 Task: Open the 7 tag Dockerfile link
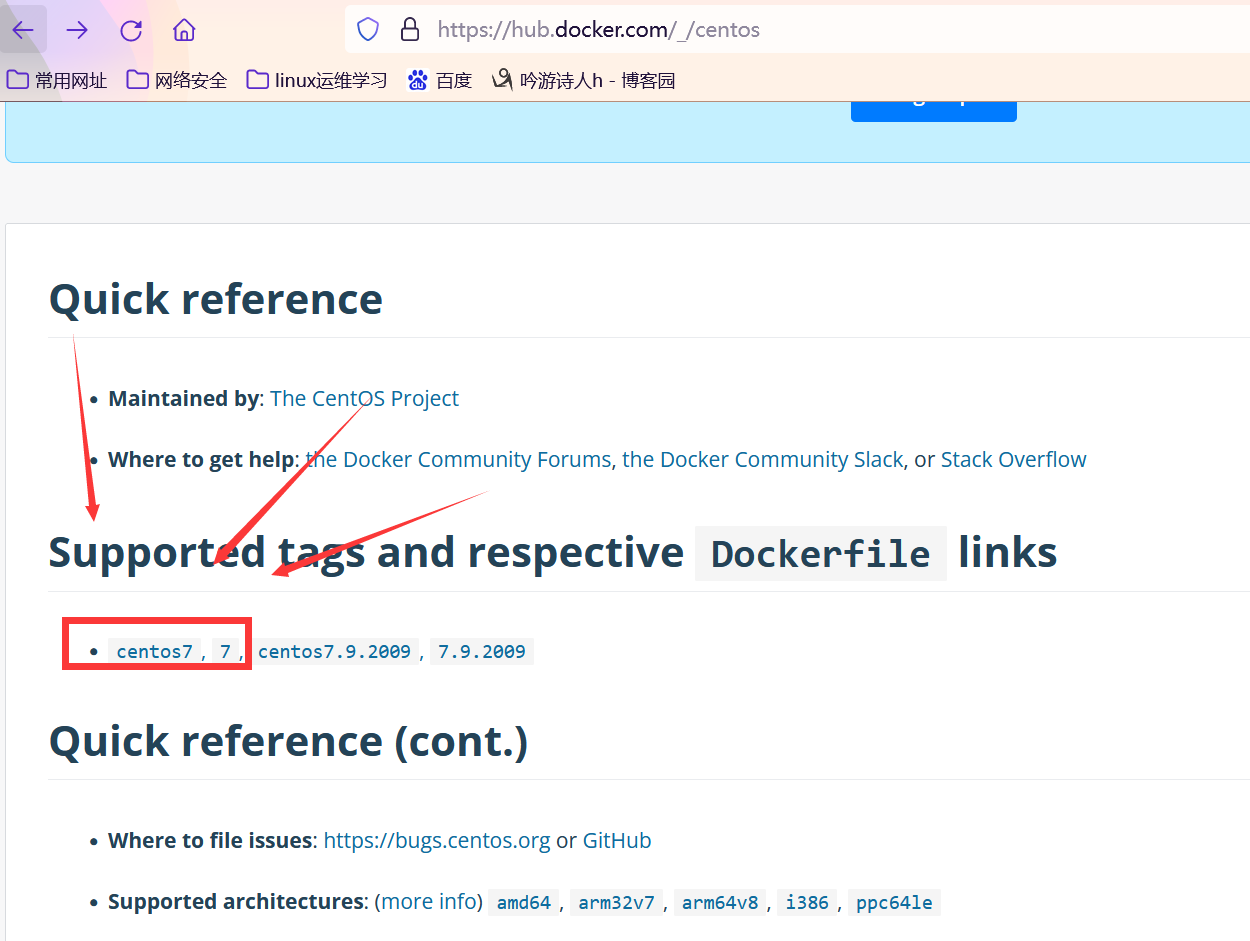point(226,651)
